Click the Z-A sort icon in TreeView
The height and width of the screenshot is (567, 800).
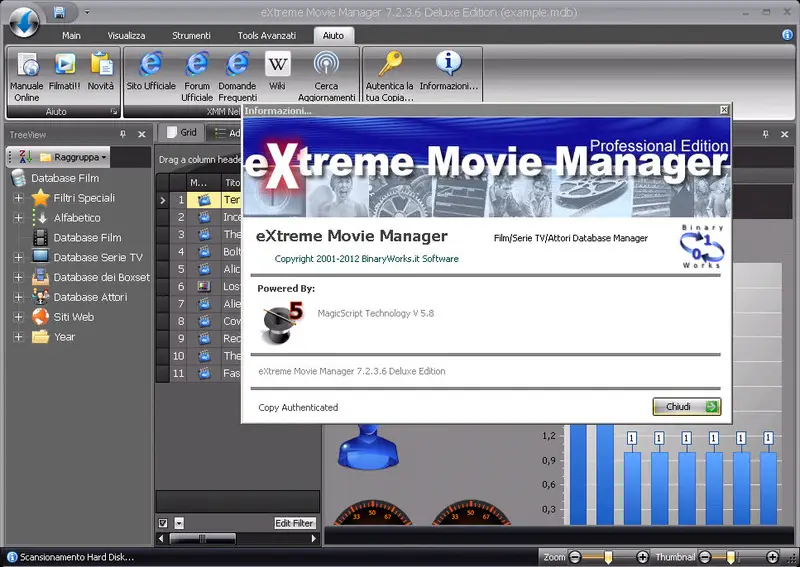pyautogui.click(x=25, y=157)
